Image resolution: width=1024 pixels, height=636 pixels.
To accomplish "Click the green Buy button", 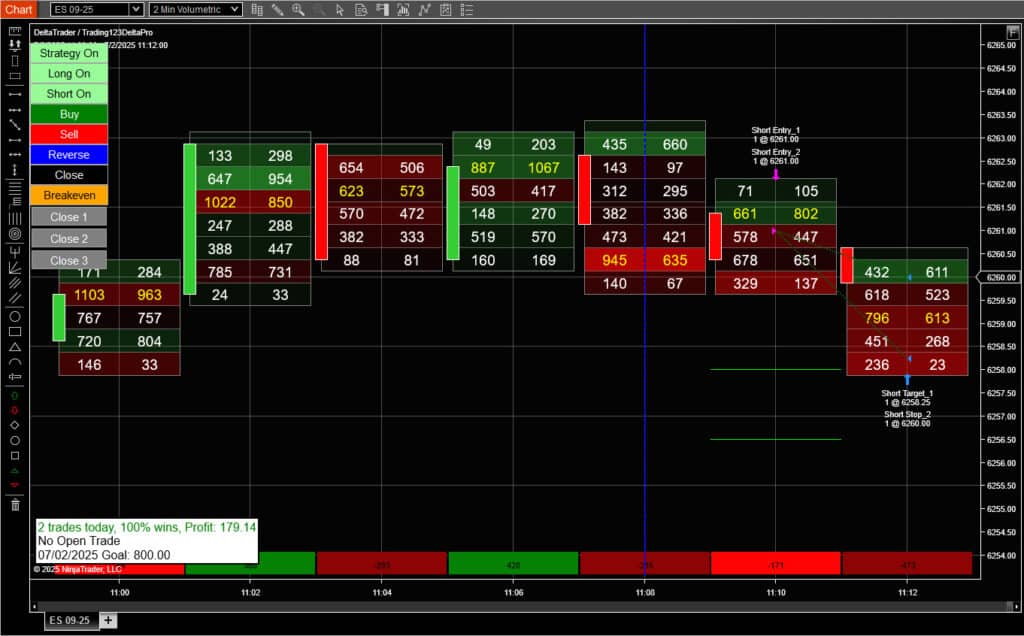I will pyautogui.click(x=69, y=114).
